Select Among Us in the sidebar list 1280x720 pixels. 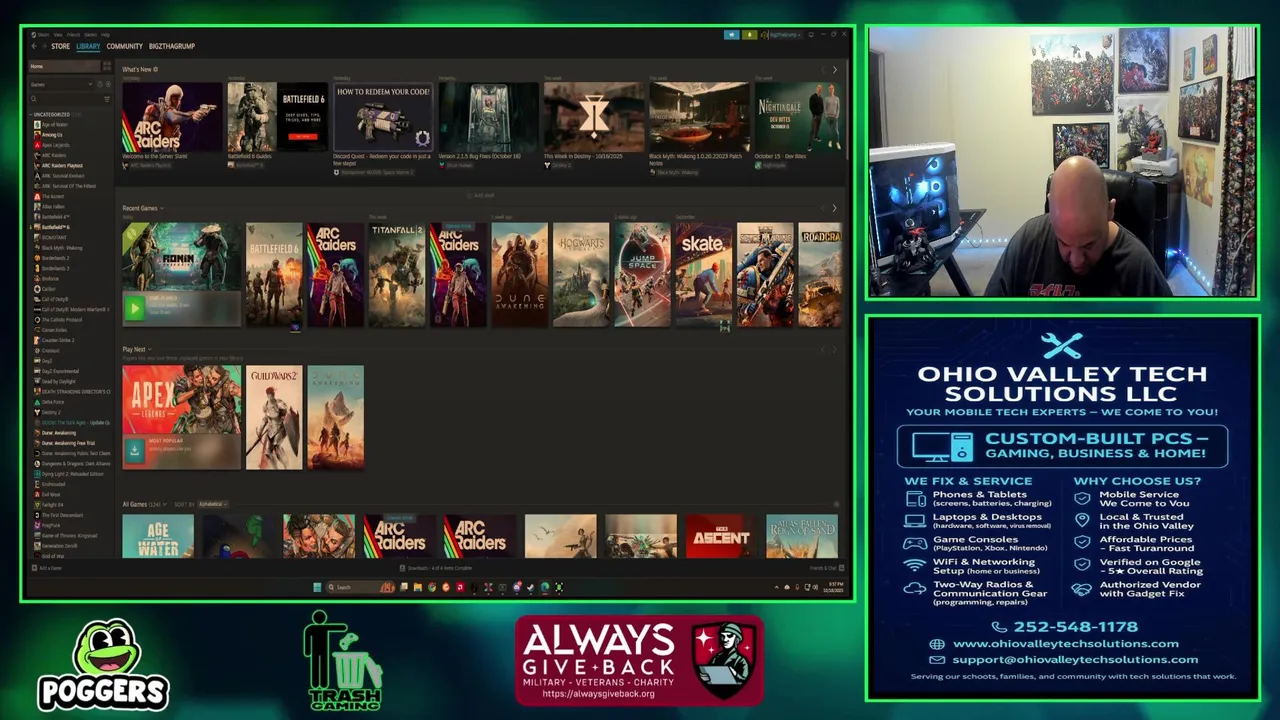point(51,135)
